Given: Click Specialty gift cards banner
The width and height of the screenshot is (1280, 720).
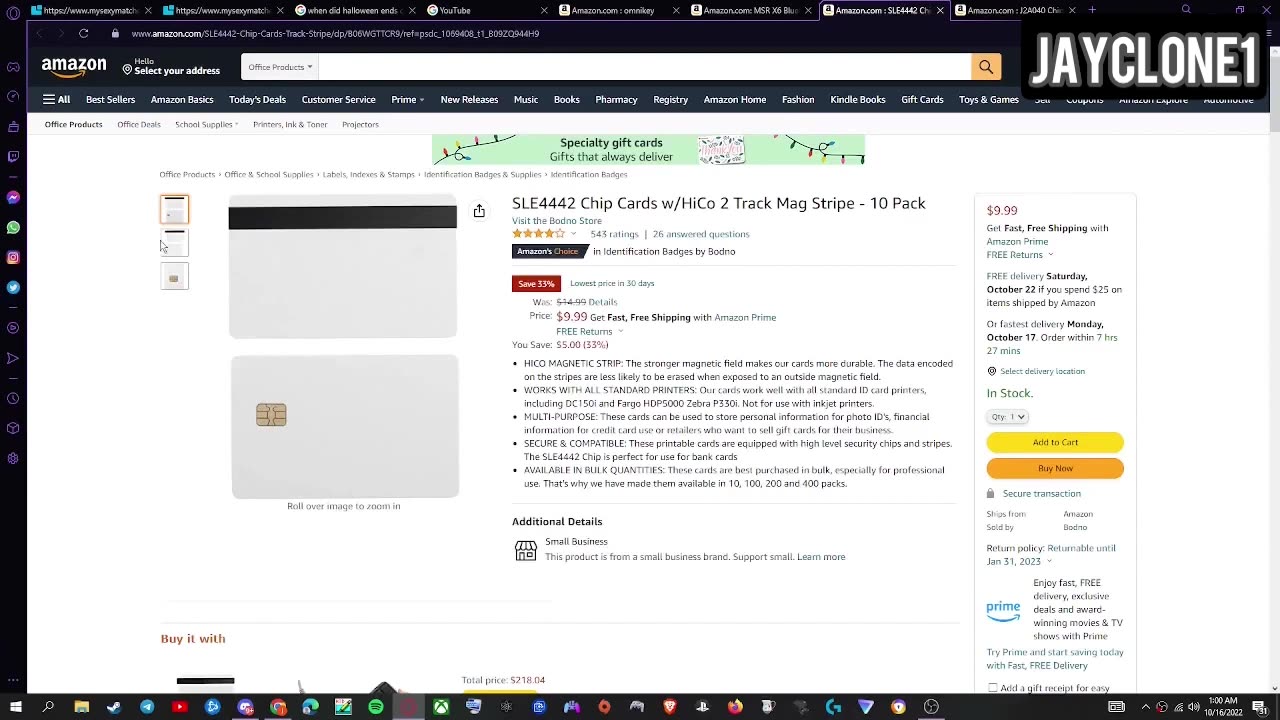Looking at the screenshot, I should pos(648,150).
